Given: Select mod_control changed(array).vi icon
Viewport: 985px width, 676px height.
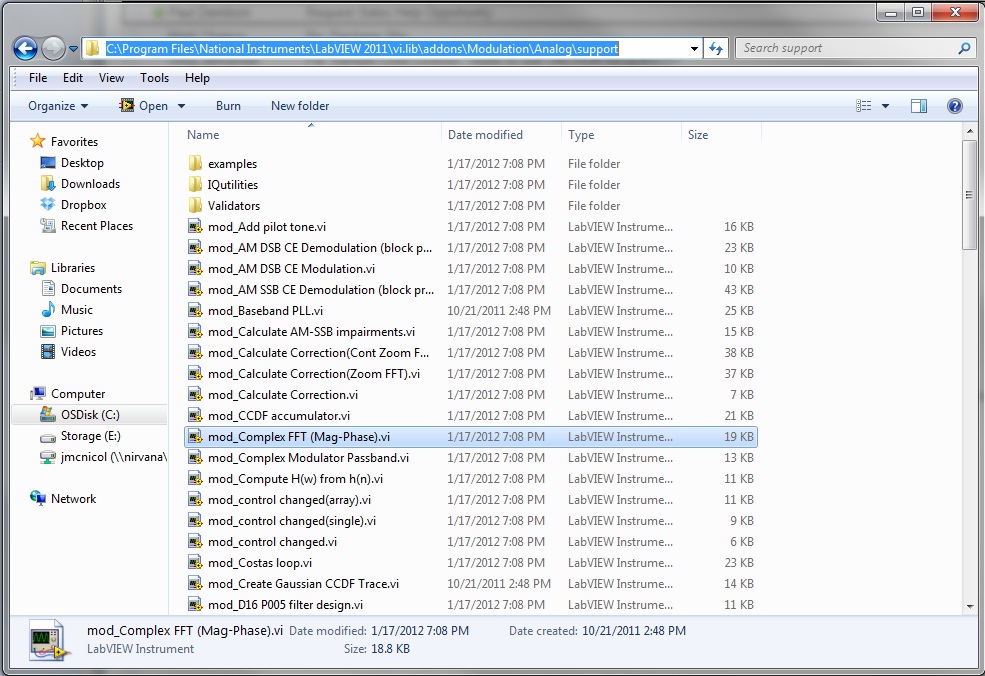Looking at the screenshot, I should (195, 499).
